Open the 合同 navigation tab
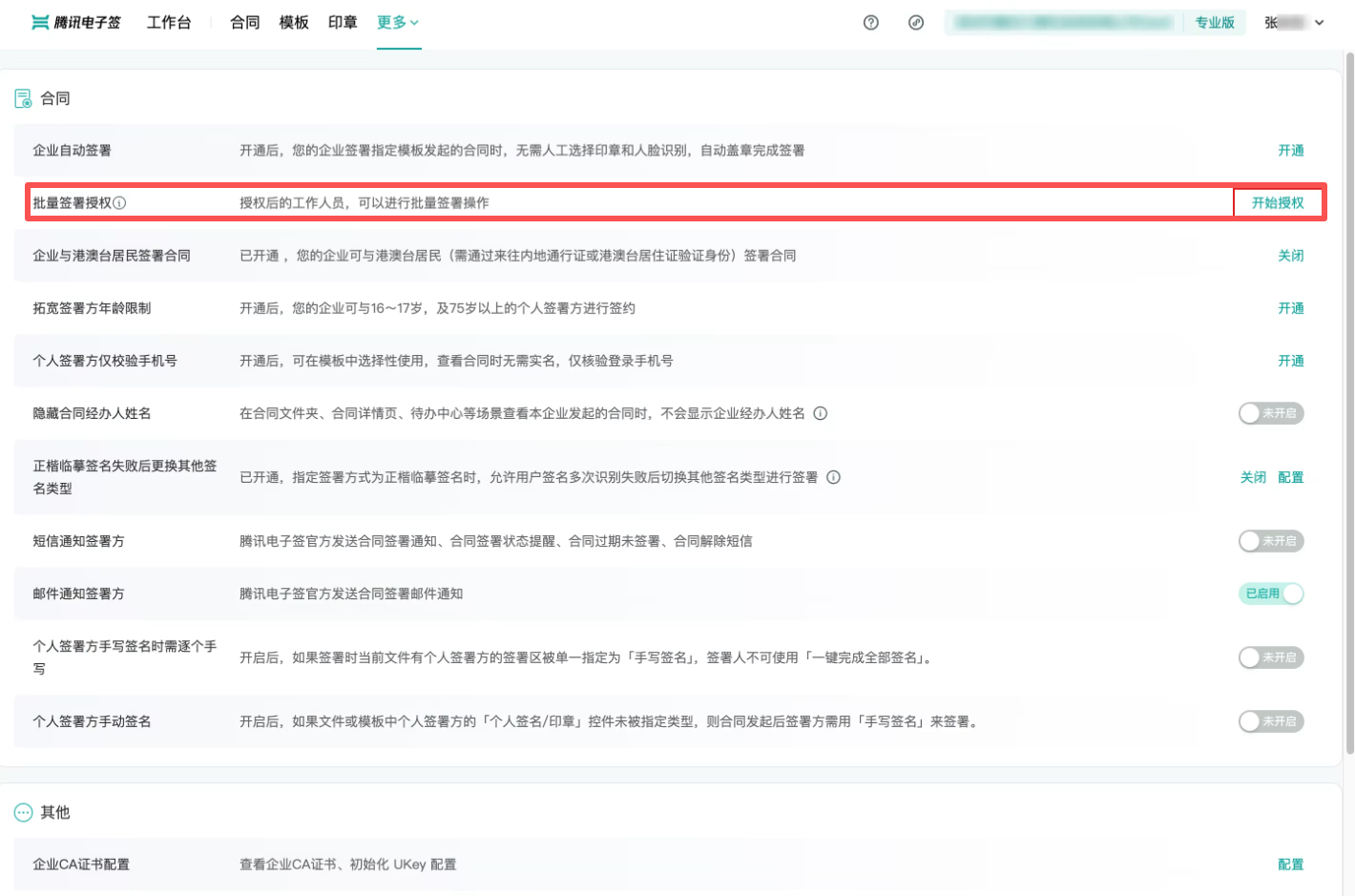Screen dimensions: 1355x896 coord(245,22)
